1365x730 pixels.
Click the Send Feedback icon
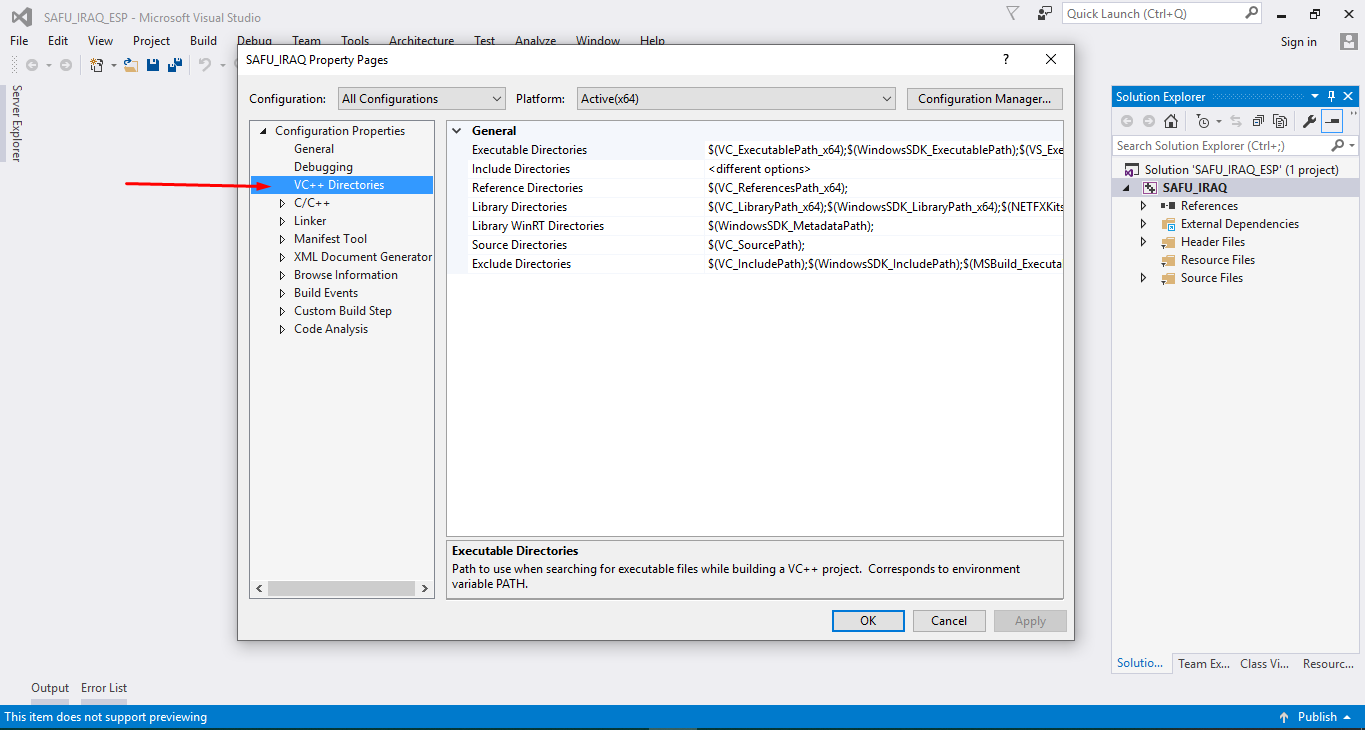click(x=1045, y=13)
